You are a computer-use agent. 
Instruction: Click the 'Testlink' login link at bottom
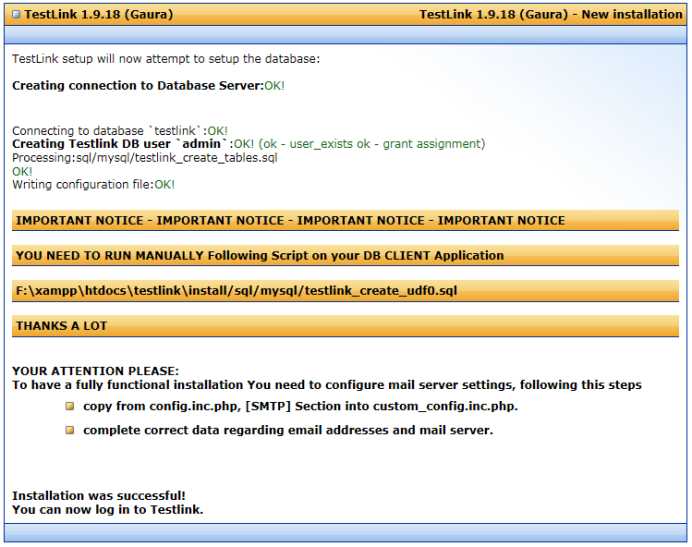click(x=176, y=510)
